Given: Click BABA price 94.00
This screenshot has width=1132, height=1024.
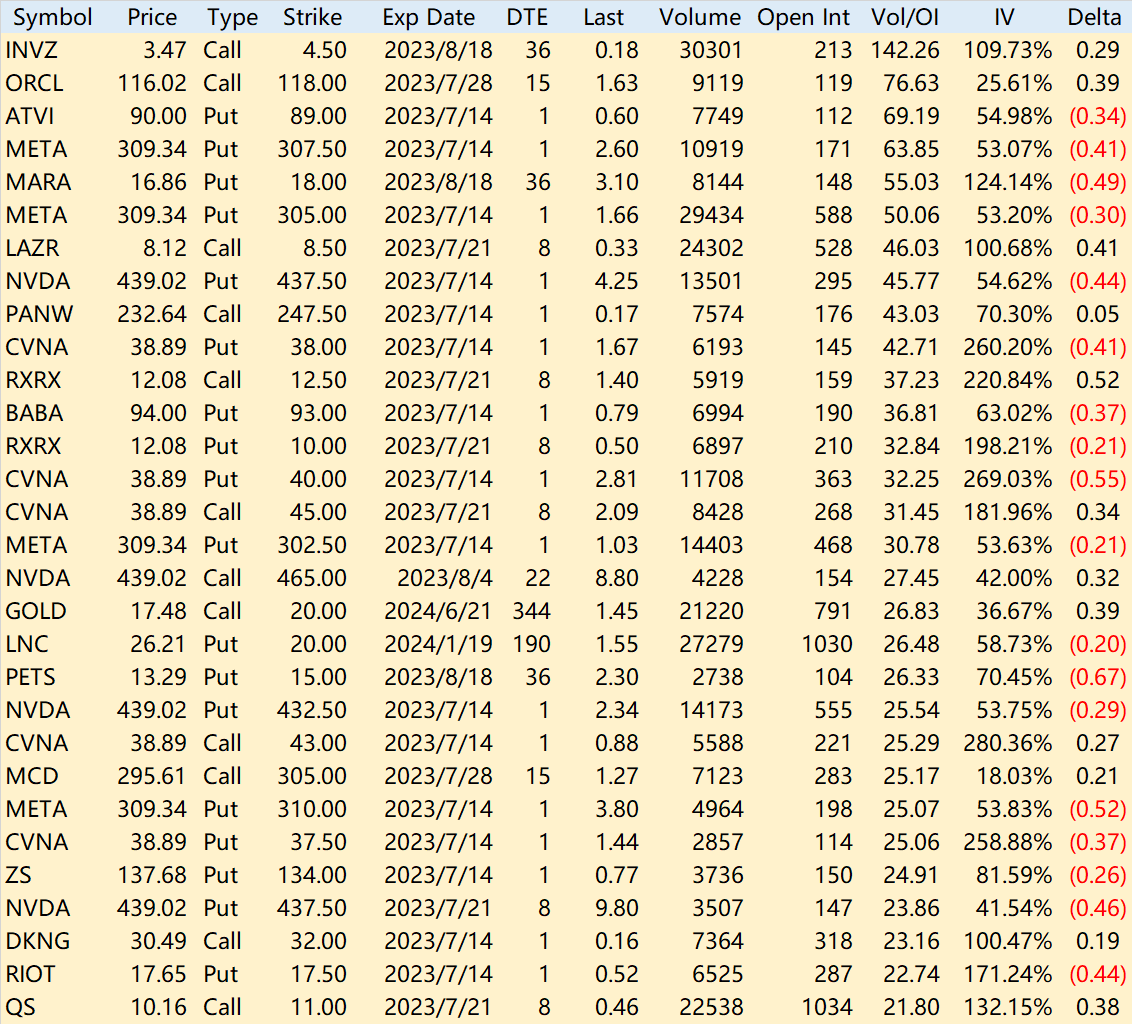Looking at the screenshot, I should [159, 413].
